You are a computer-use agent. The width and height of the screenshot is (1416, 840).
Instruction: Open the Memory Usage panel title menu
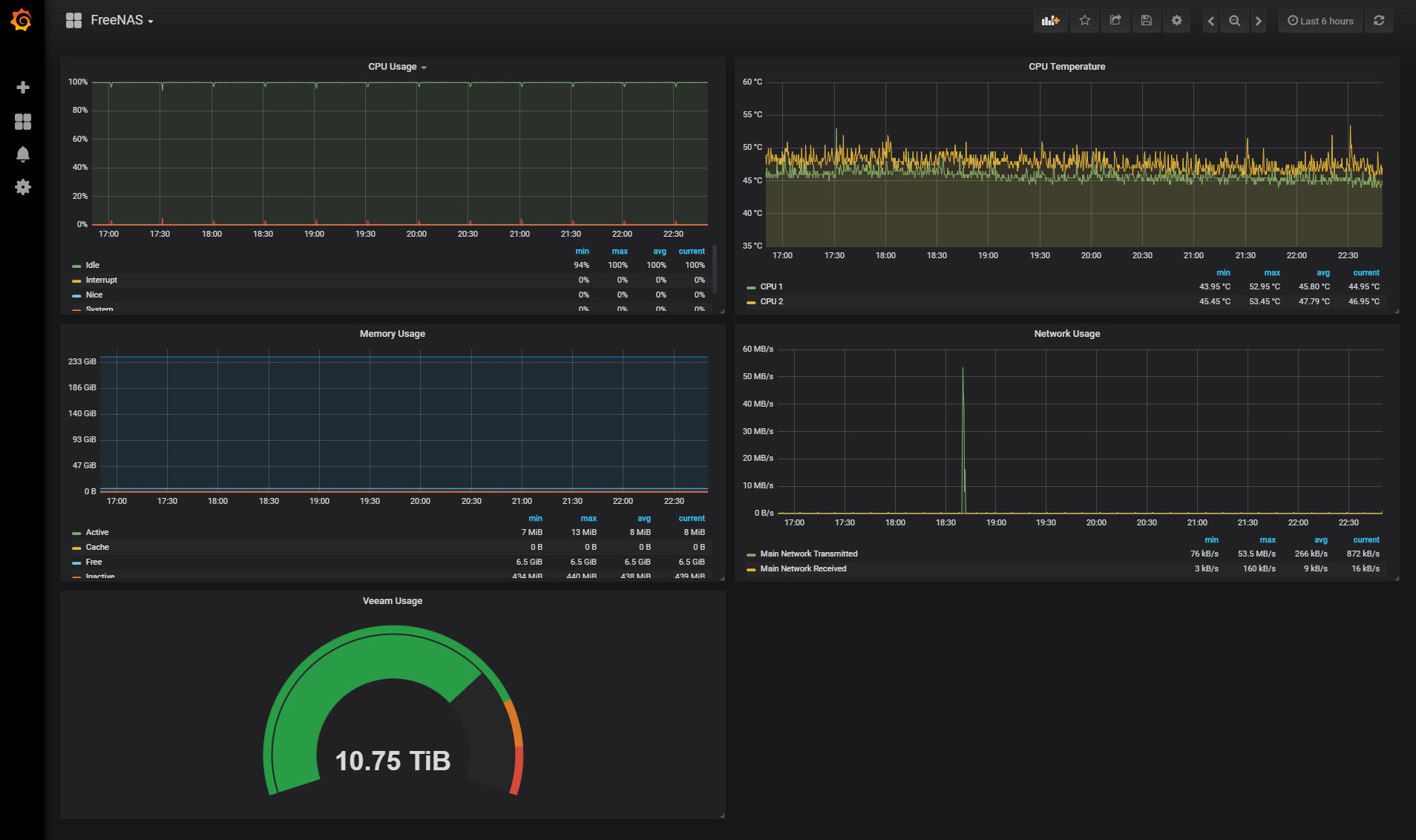pyautogui.click(x=392, y=334)
